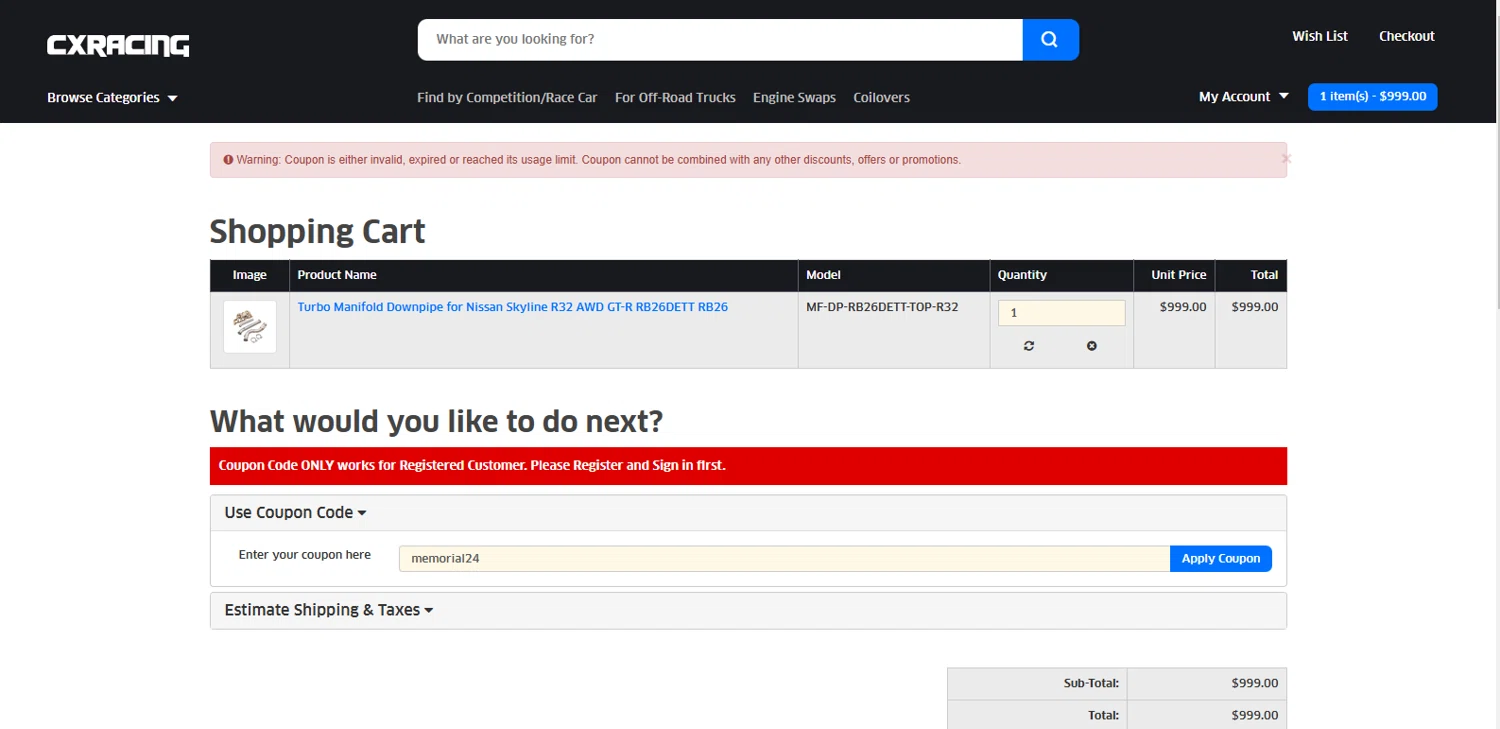Screen dimensions: 1500x729
Task: Click the 'Enter your coupon here' label
Action: click(305, 555)
